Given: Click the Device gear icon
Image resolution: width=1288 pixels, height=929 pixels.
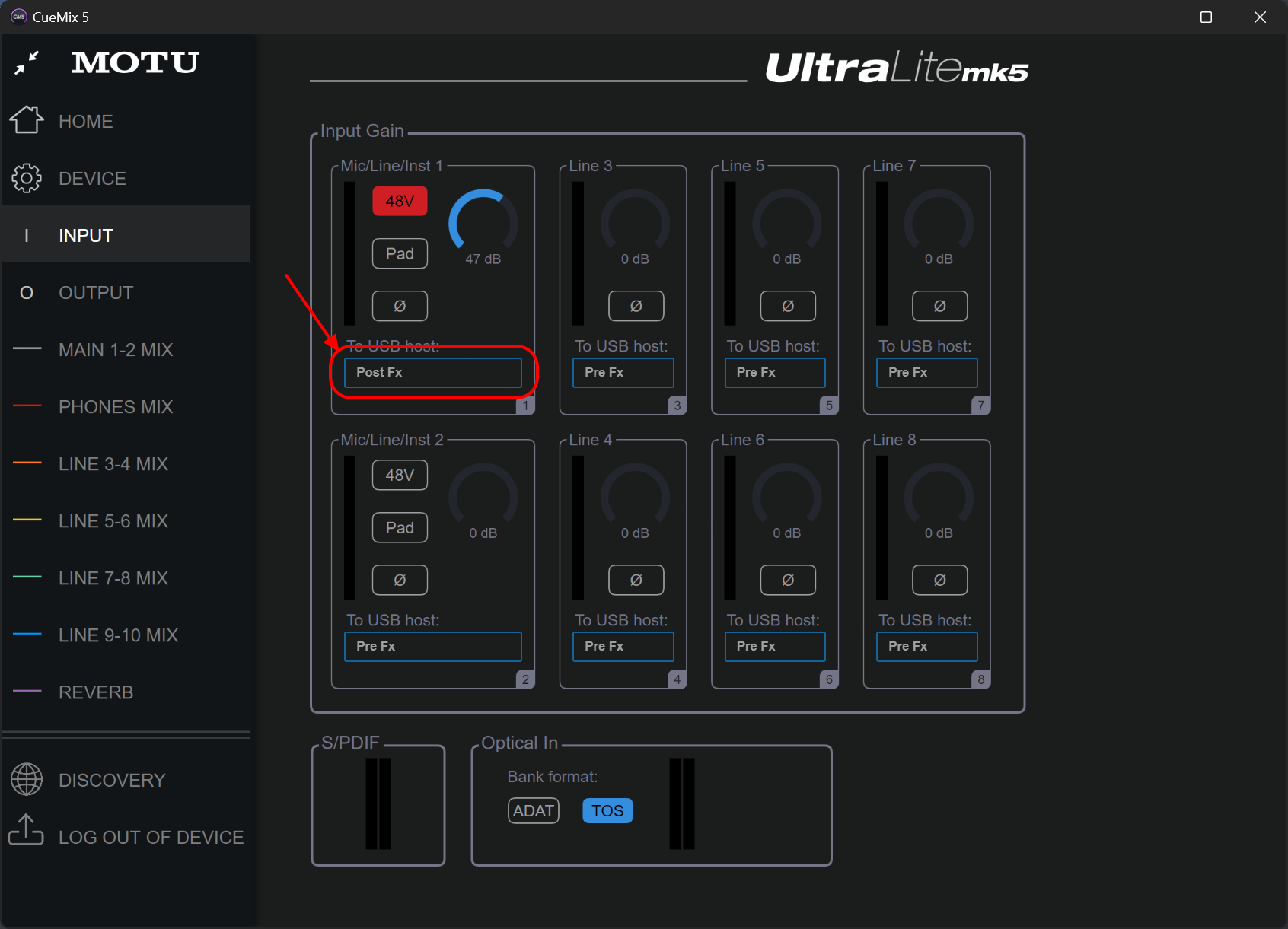Looking at the screenshot, I should (x=27, y=178).
